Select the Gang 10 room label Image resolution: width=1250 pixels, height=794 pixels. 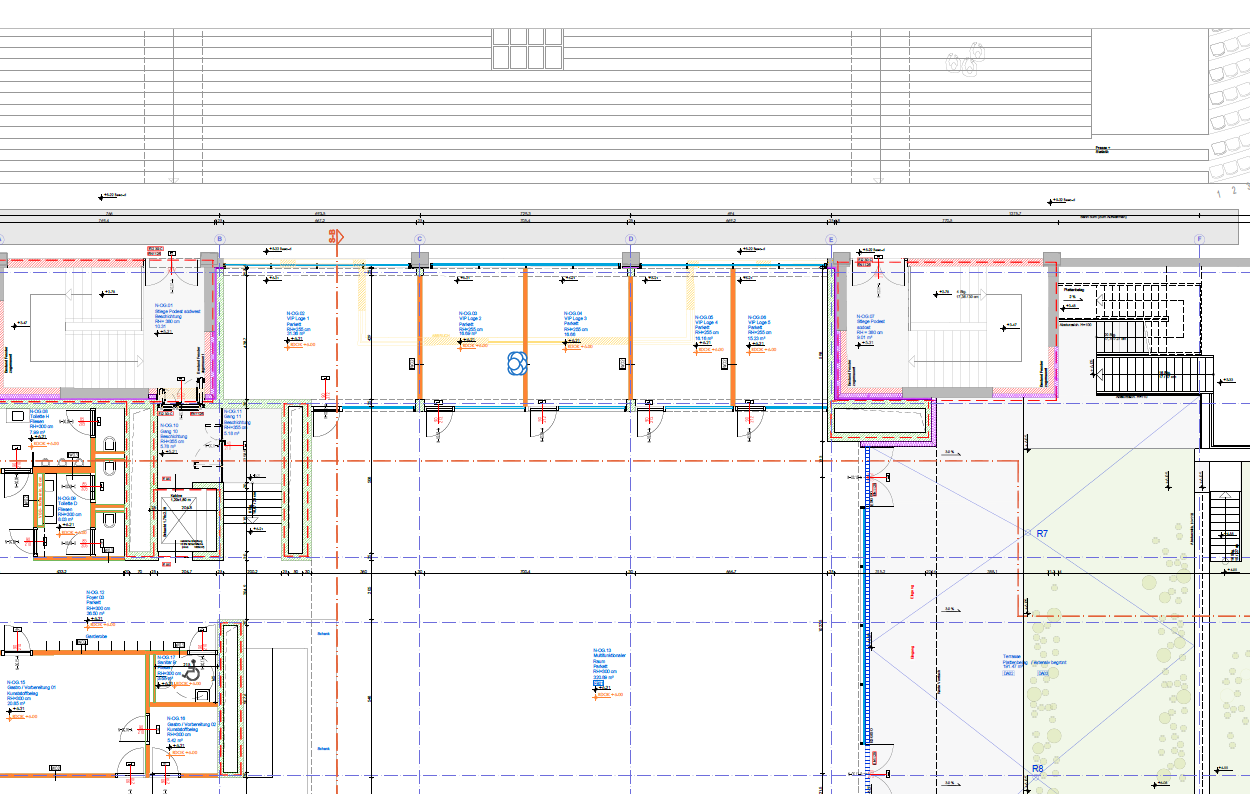169,431
